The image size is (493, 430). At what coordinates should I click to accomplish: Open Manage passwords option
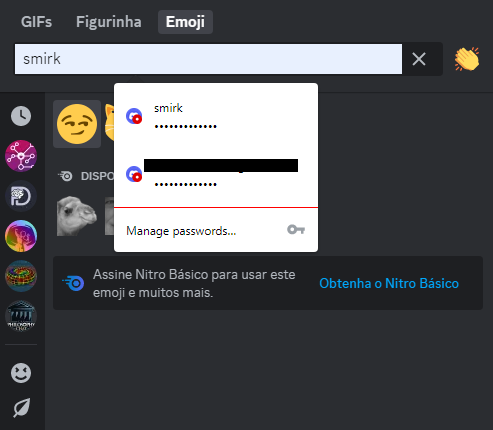tap(216, 230)
